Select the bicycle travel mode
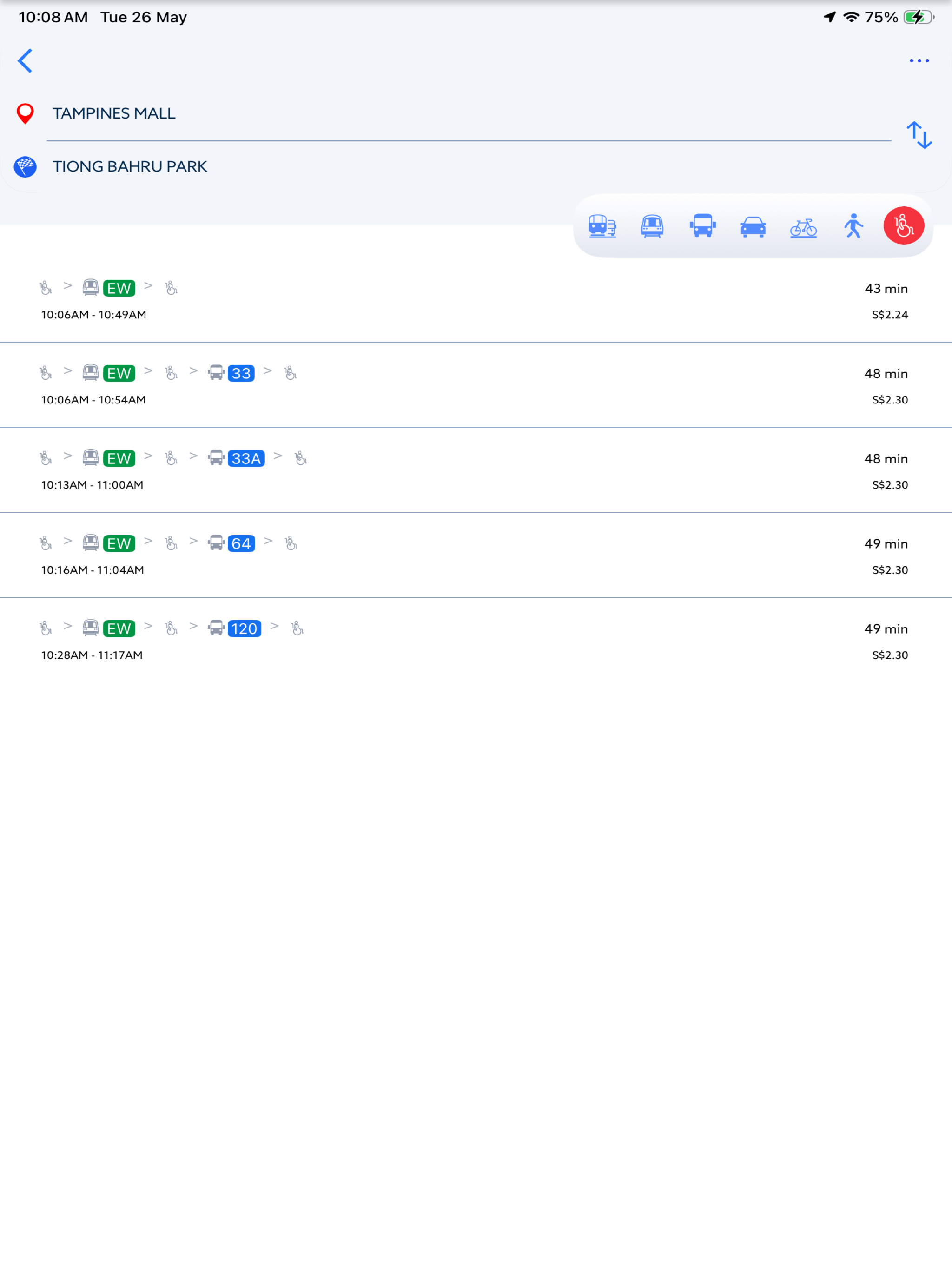Viewport: 952px width, 1270px height. (x=803, y=227)
